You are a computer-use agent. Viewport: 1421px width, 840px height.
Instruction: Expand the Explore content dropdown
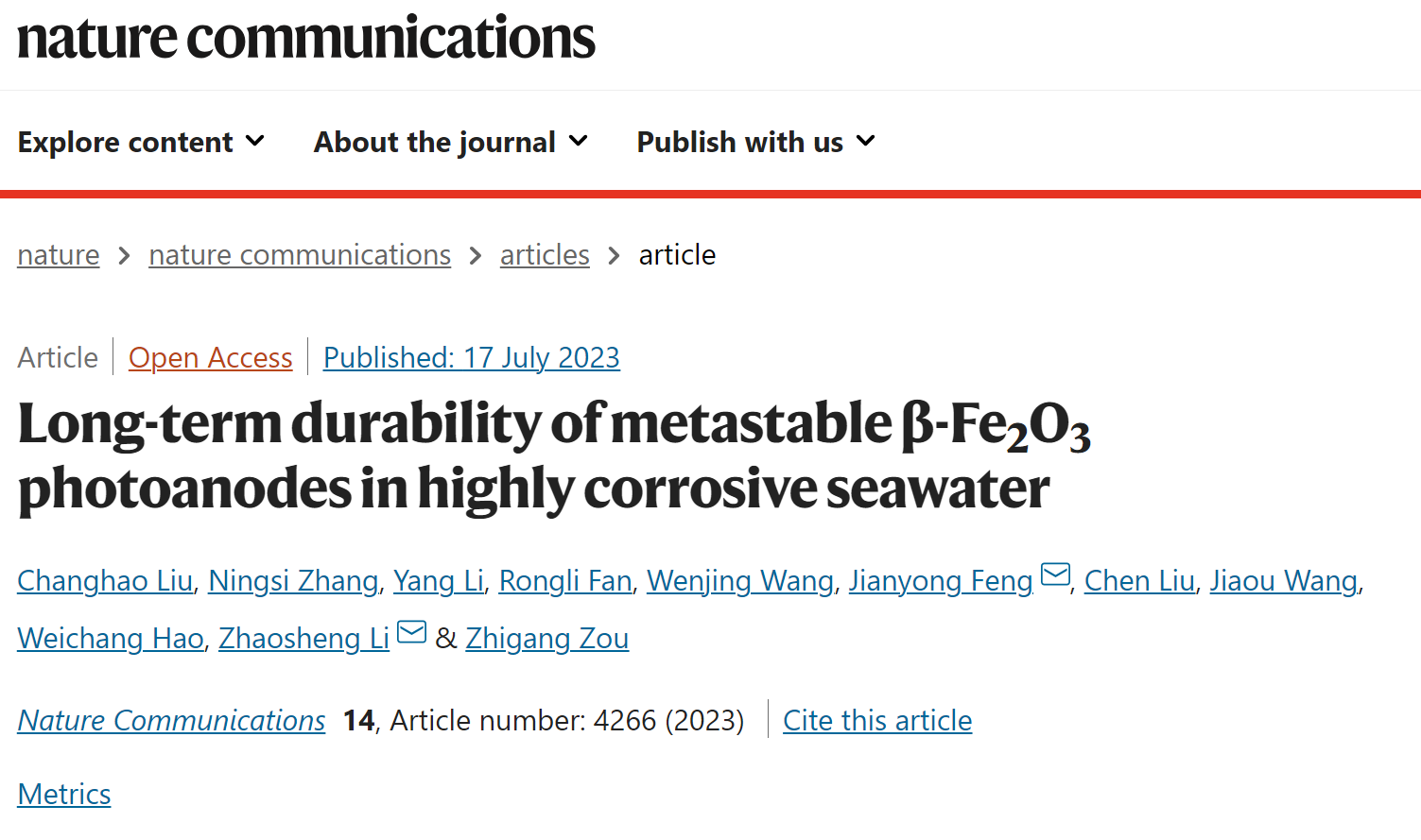pyautogui.click(x=141, y=142)
